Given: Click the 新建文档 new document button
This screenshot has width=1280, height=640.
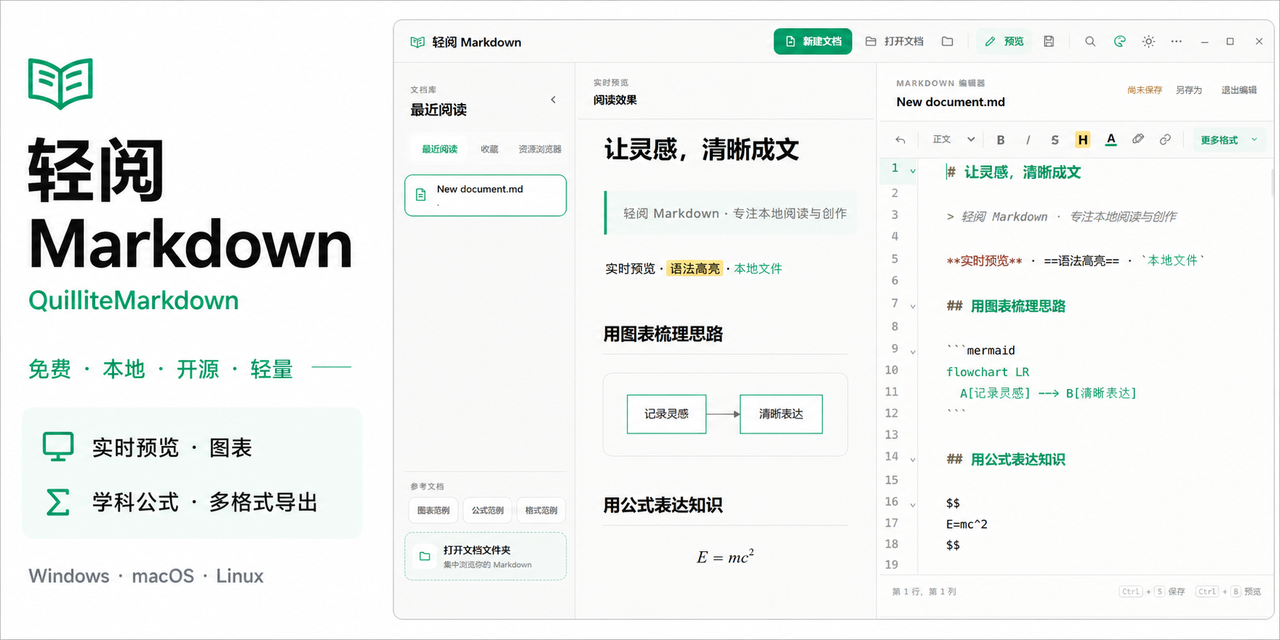Looking at the screenshot, I should tap(813, 41).
